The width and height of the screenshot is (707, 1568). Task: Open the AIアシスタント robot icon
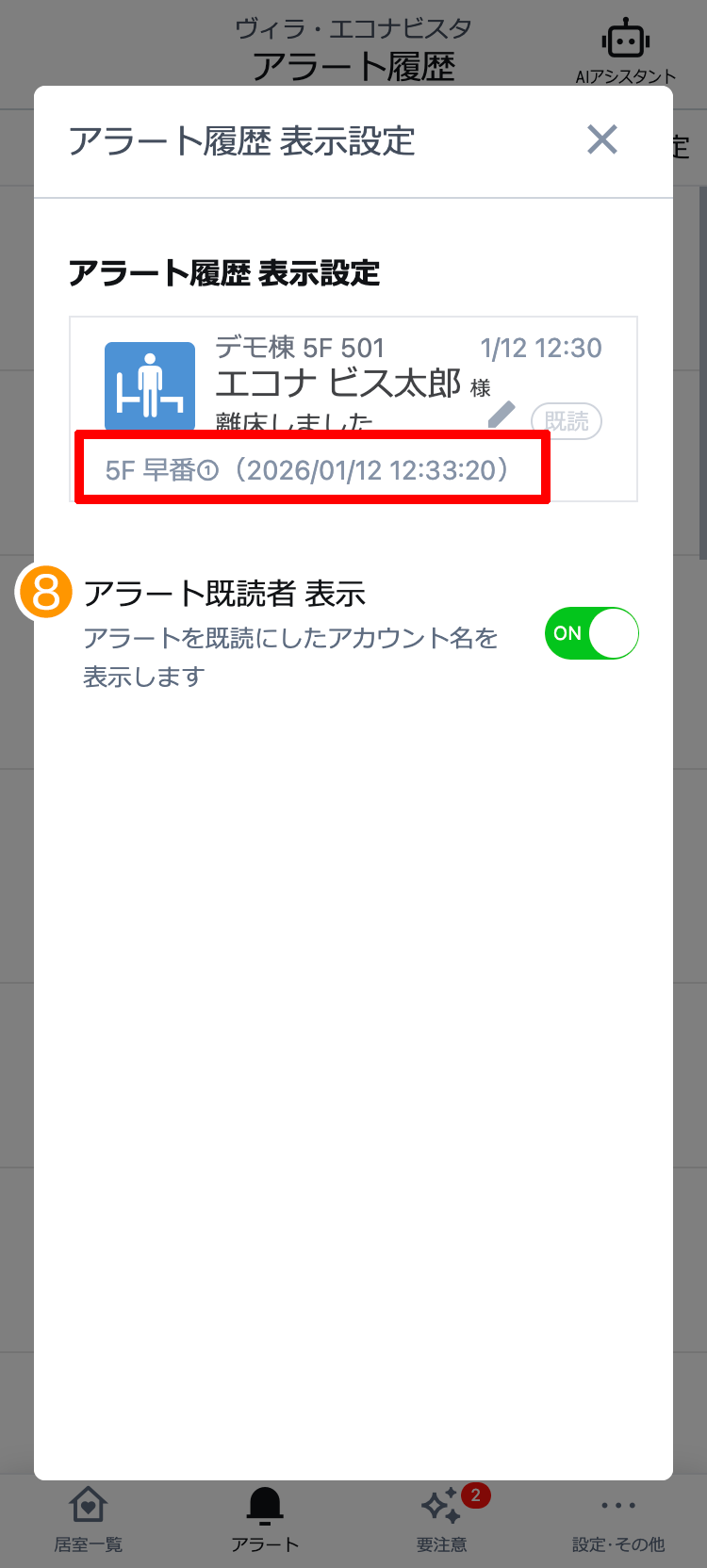(x=625, y=40)
